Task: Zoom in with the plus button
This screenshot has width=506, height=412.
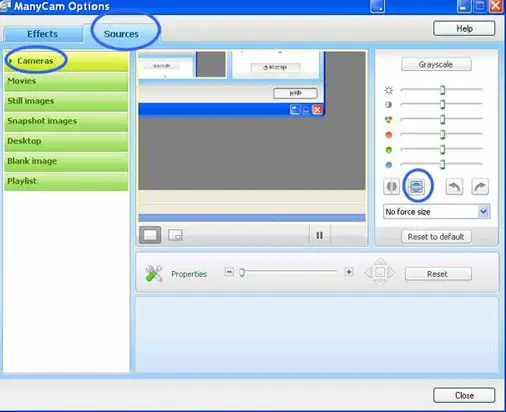Action: [349, 272]
